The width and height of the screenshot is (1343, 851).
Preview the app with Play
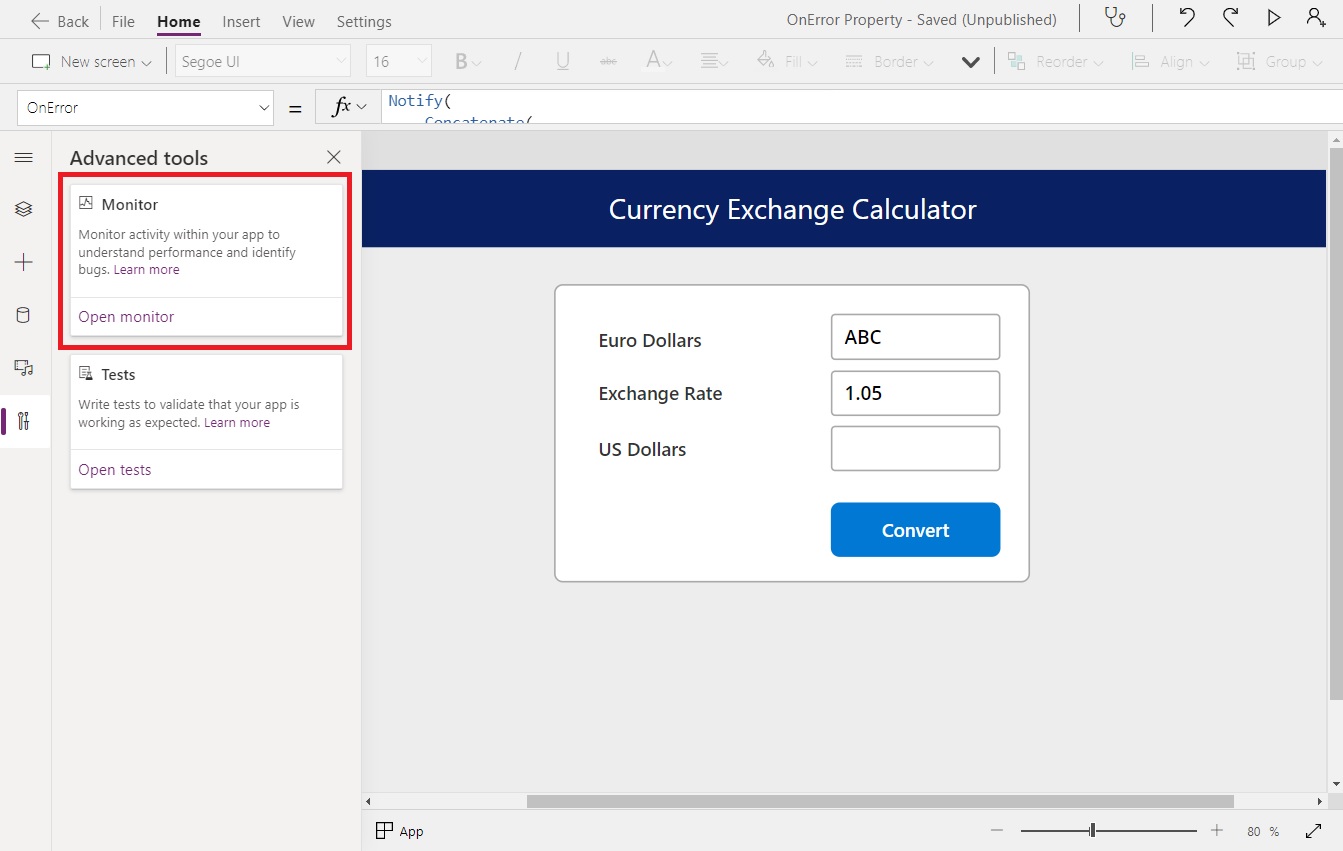(x=1272, y=17)
